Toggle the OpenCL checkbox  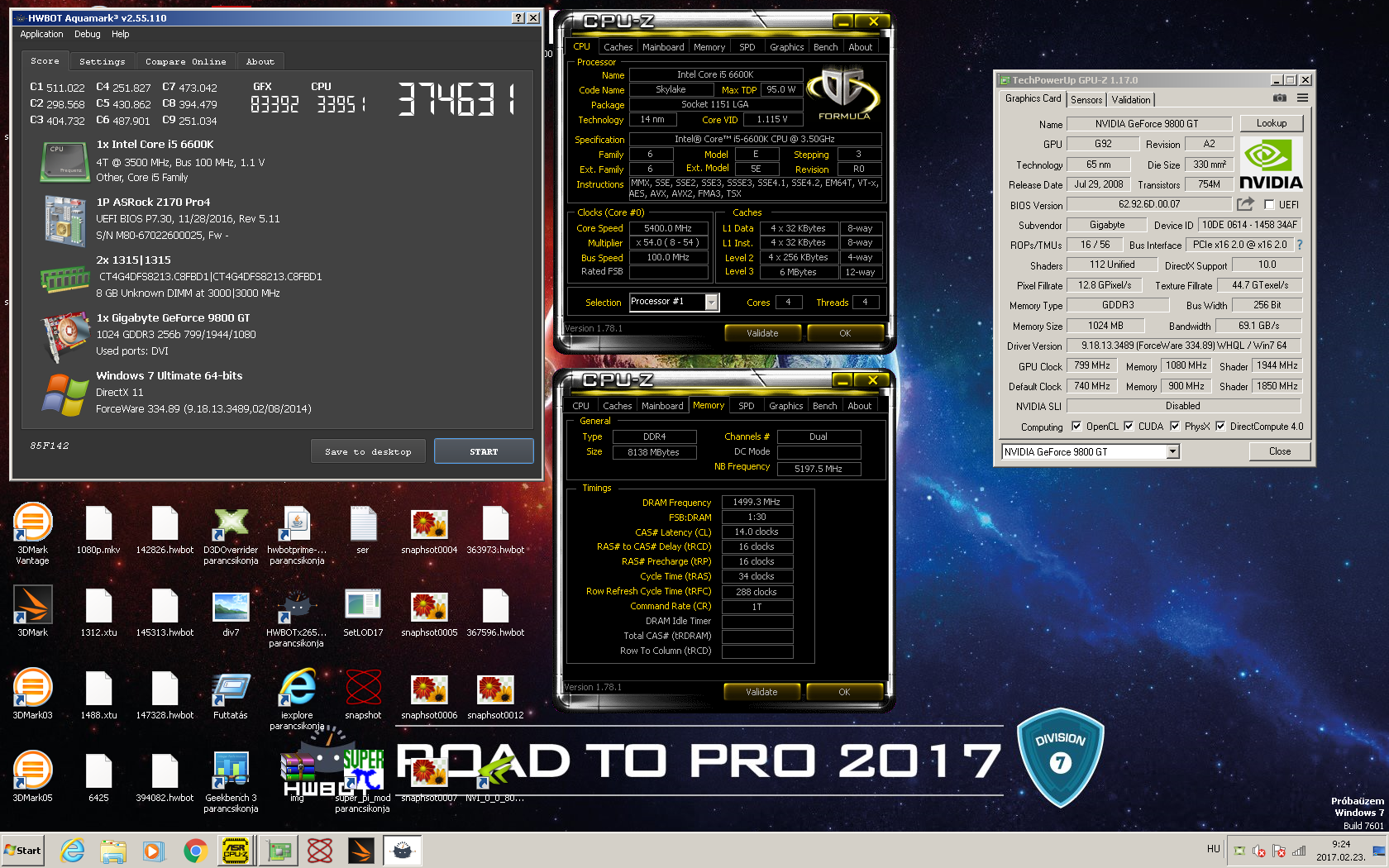(1076, 427)
